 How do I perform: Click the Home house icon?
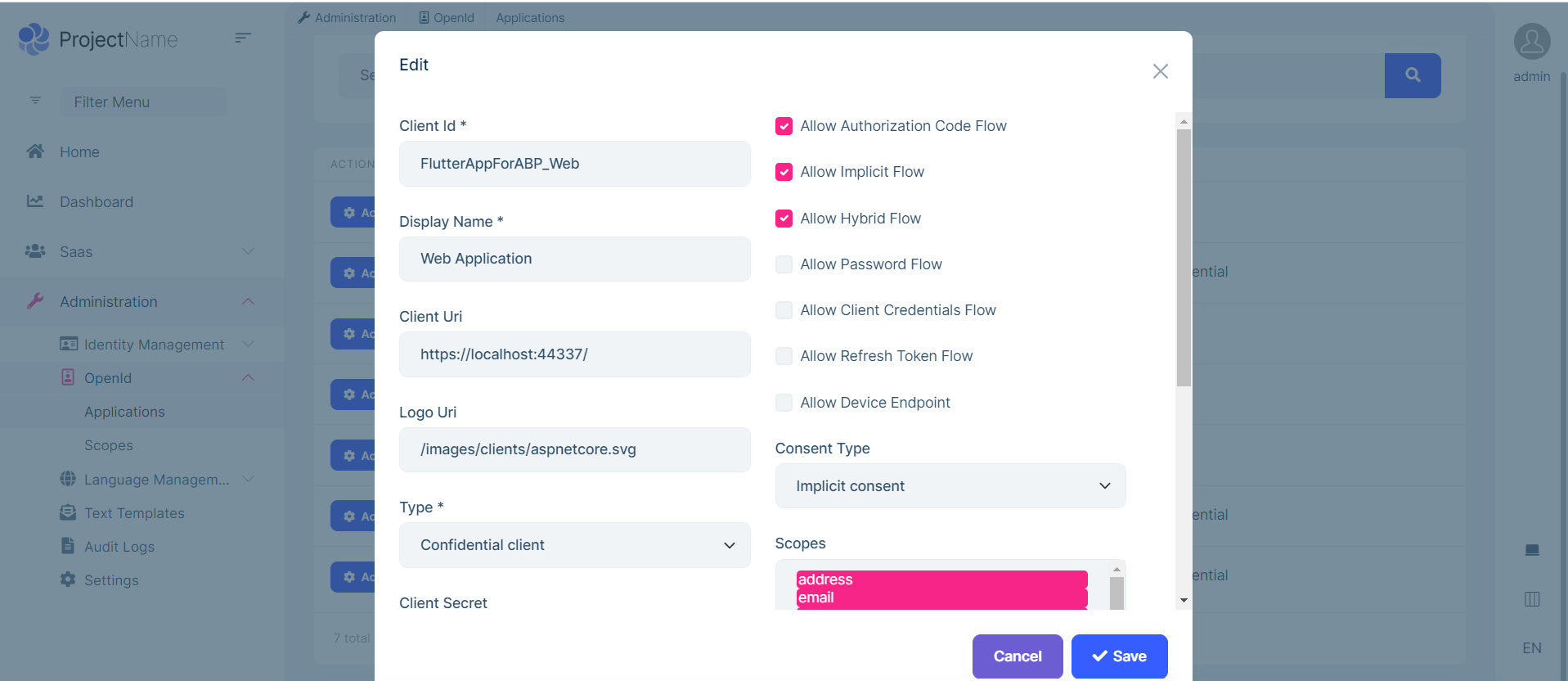click(35, 151)
